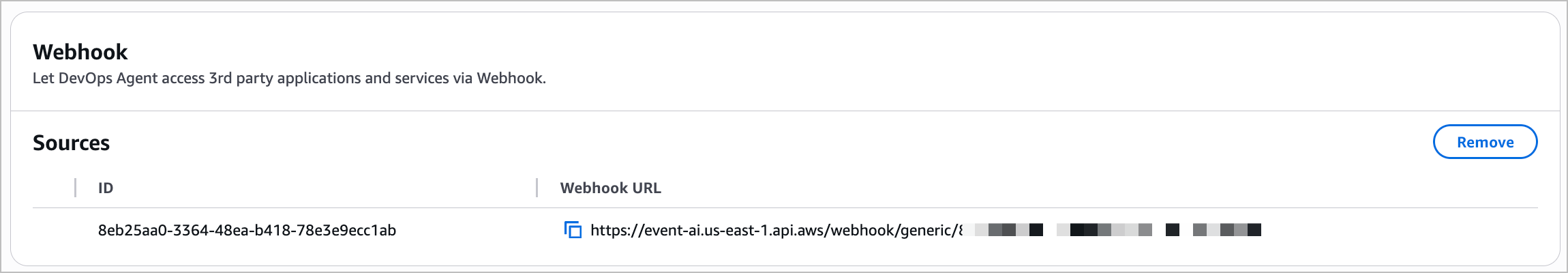Click the ID column header

coord(106,188)
